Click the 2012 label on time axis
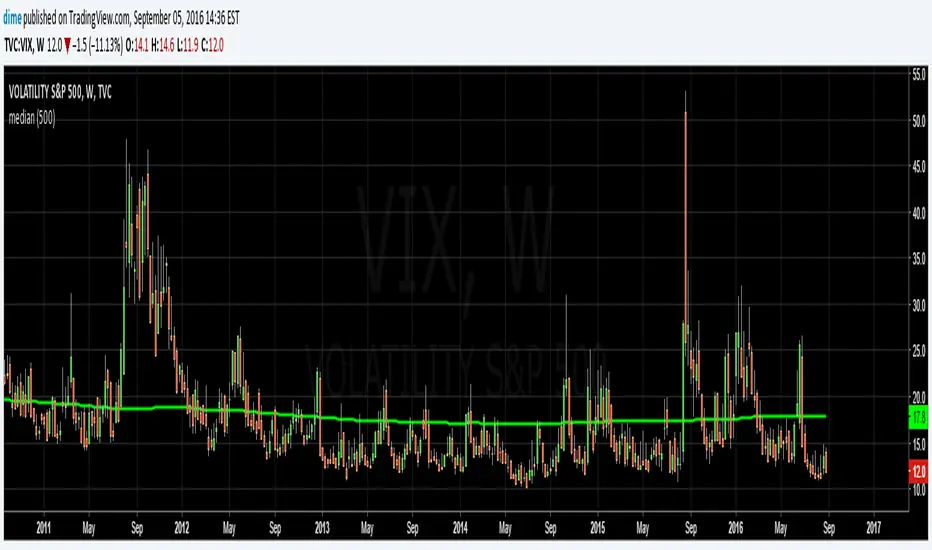The height and width of the screenshot is (550, 932). click(181, 527)
